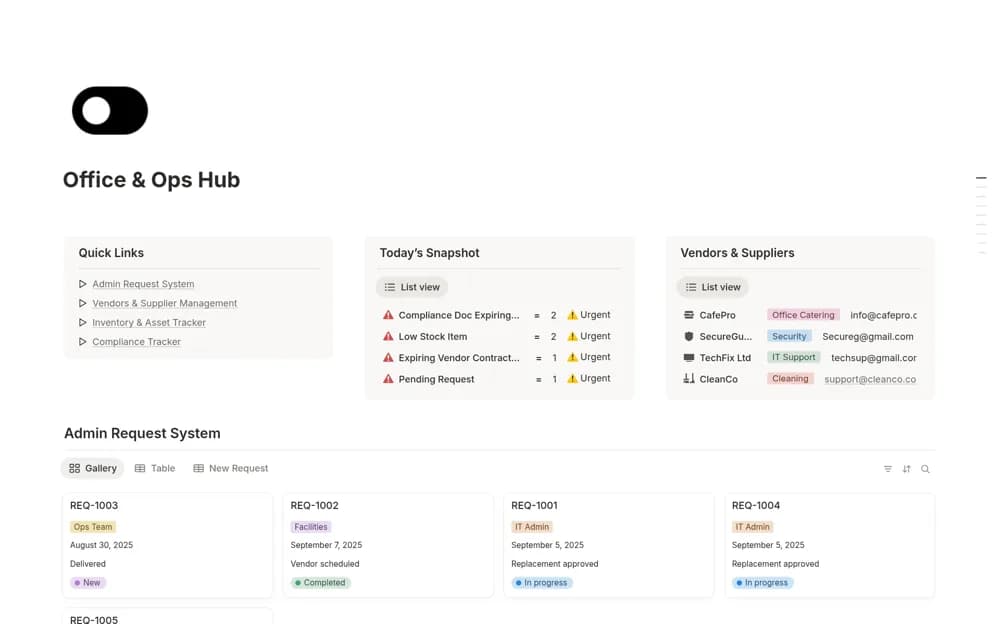Click the Secureg@gmail.com email
Image resolution: width=1000 pixels, height=624 pixels.
867,336
